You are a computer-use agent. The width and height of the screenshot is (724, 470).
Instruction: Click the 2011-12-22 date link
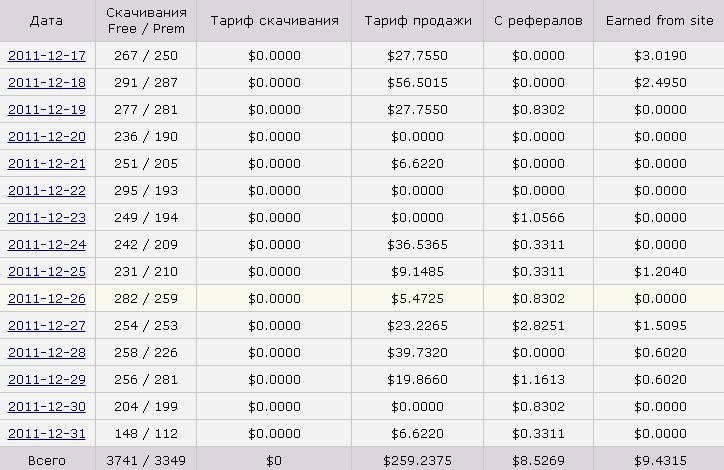(47, 191)
